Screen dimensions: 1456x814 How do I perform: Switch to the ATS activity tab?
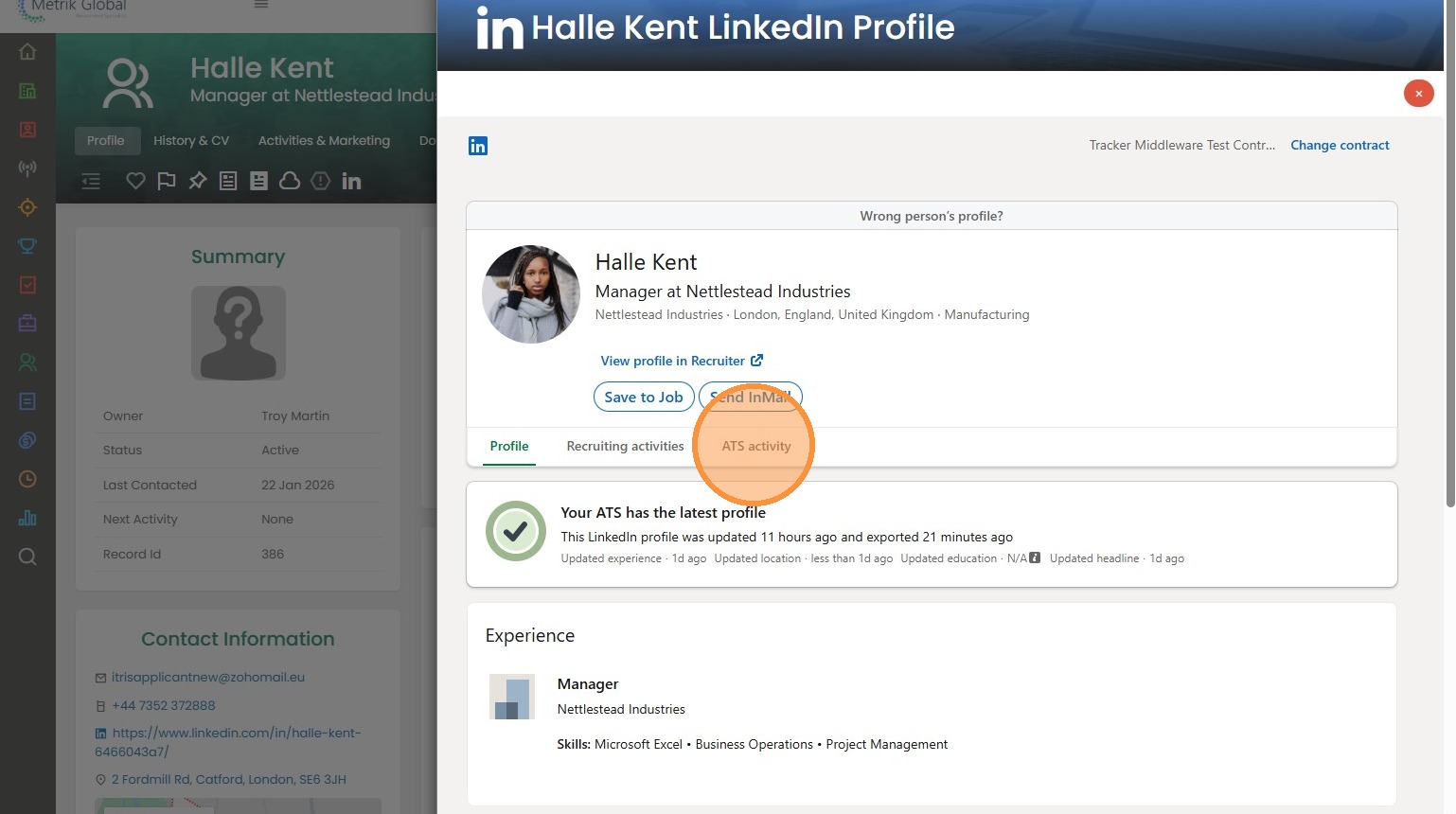(x=755, y=446)
